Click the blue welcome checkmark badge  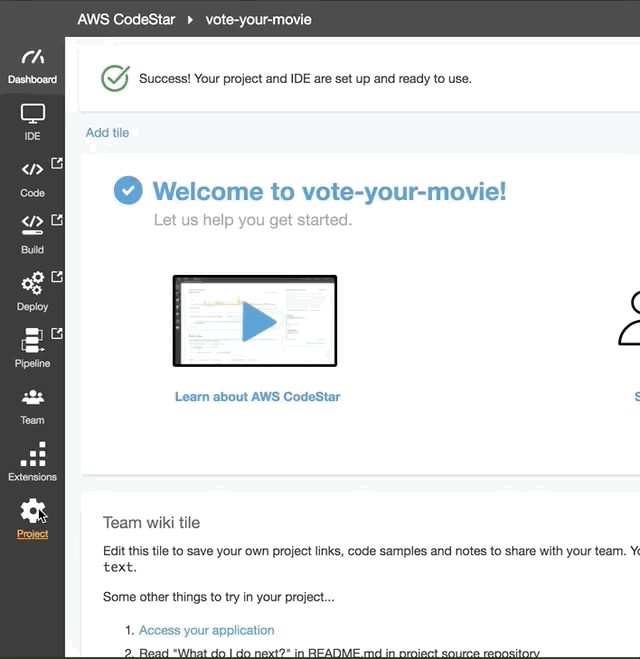click(128, 190)
